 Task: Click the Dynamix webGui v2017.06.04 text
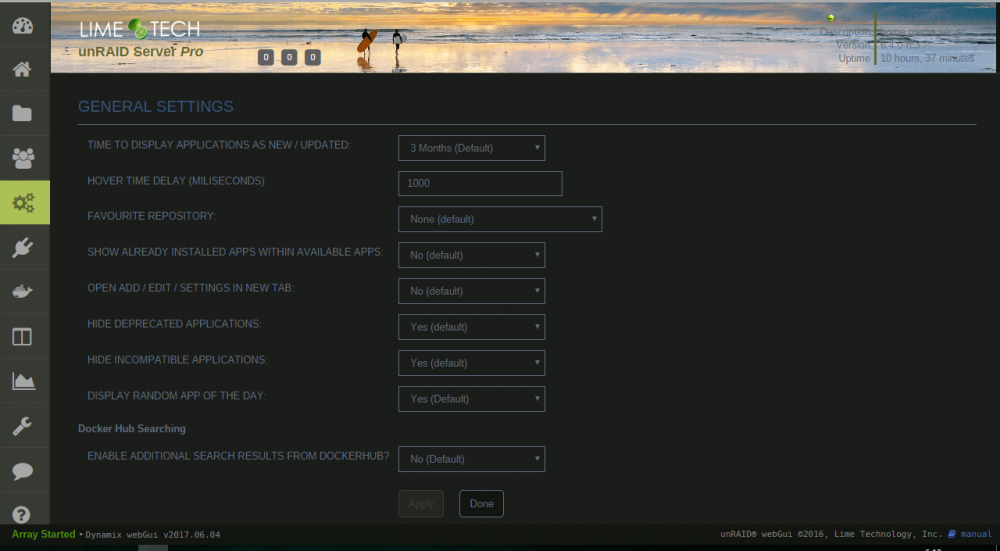click(x=153, y=534)
